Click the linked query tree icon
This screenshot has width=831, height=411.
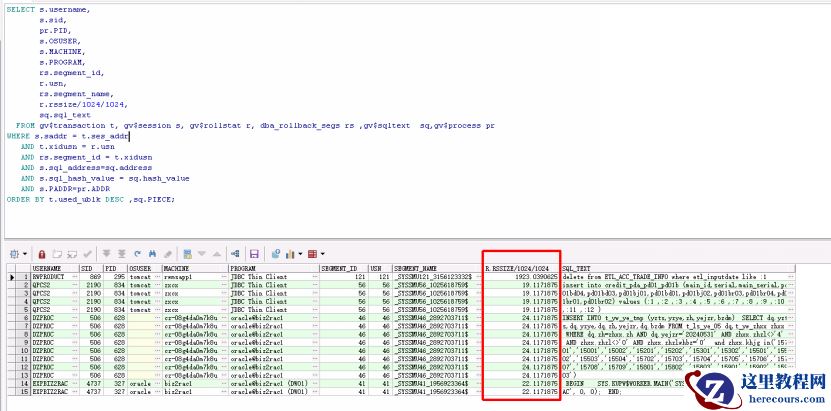coord(235,254)
